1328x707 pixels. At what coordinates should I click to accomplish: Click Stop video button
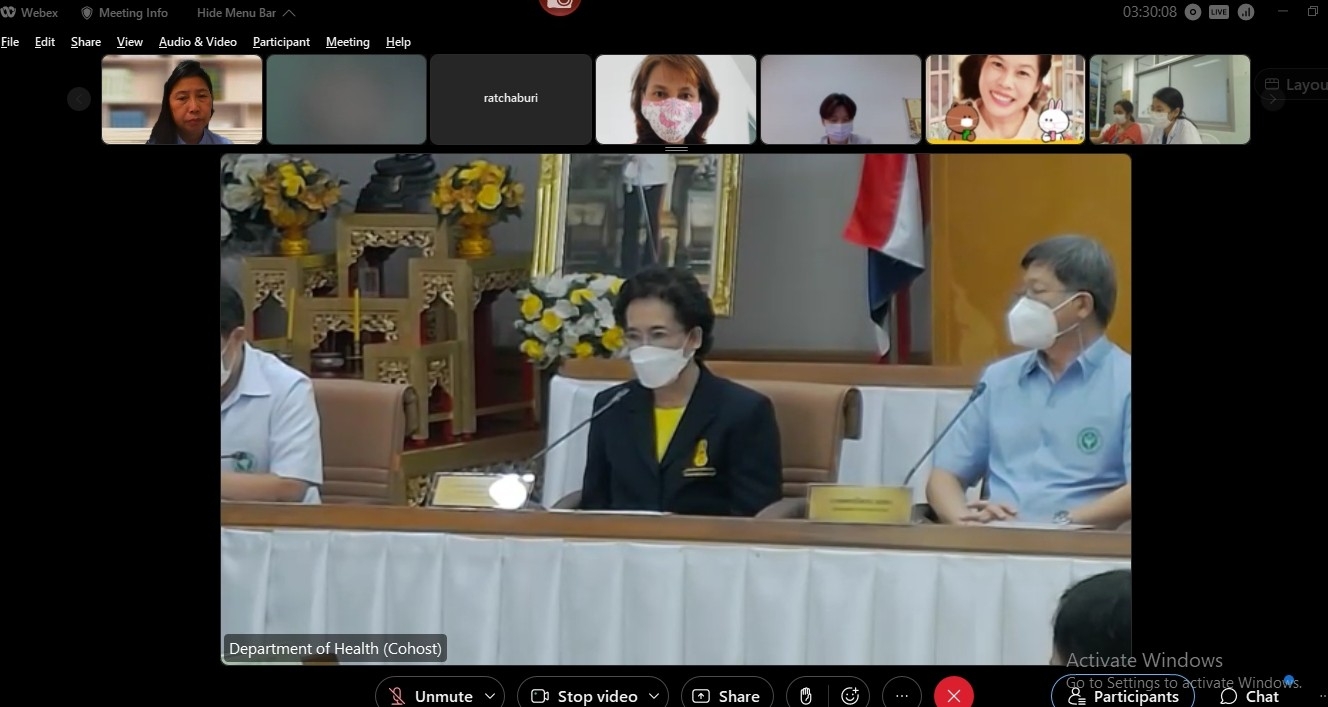pyautogui.click(x=584, y=696)
